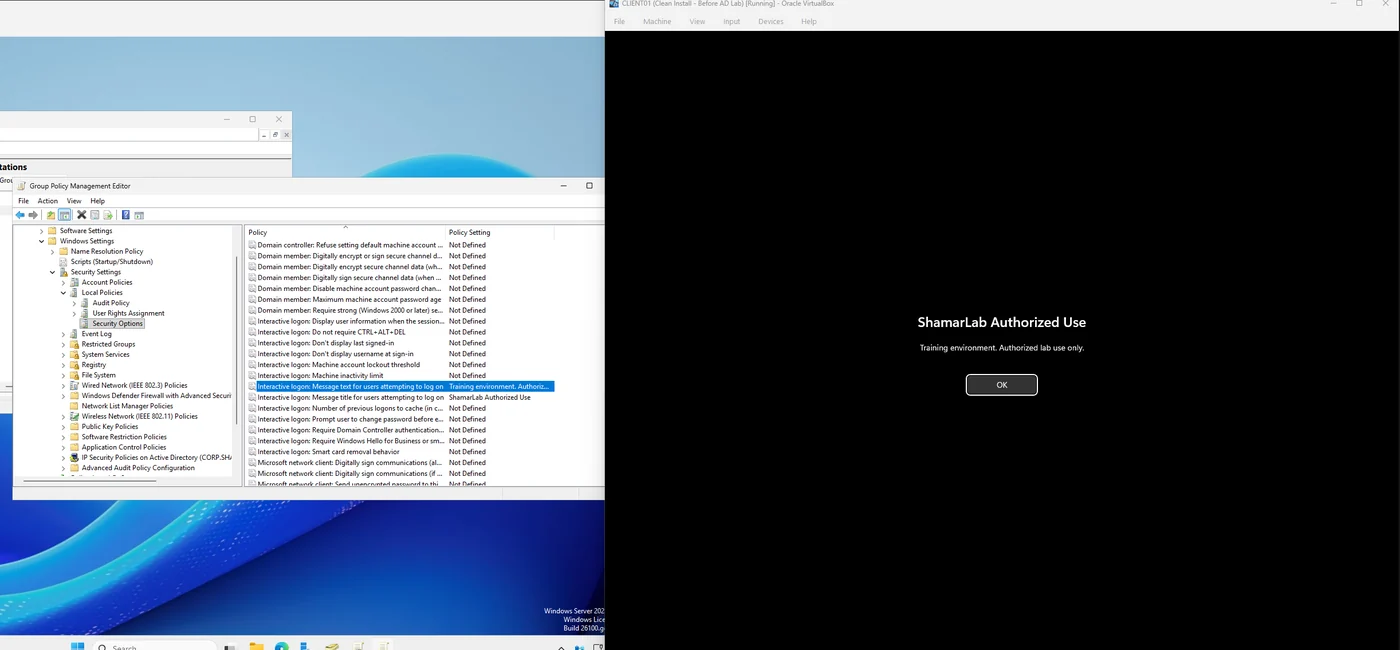Screen dimensions: 1400x650
Task: Expand the Name Resolution Policy node
Action: pos(52,251)
